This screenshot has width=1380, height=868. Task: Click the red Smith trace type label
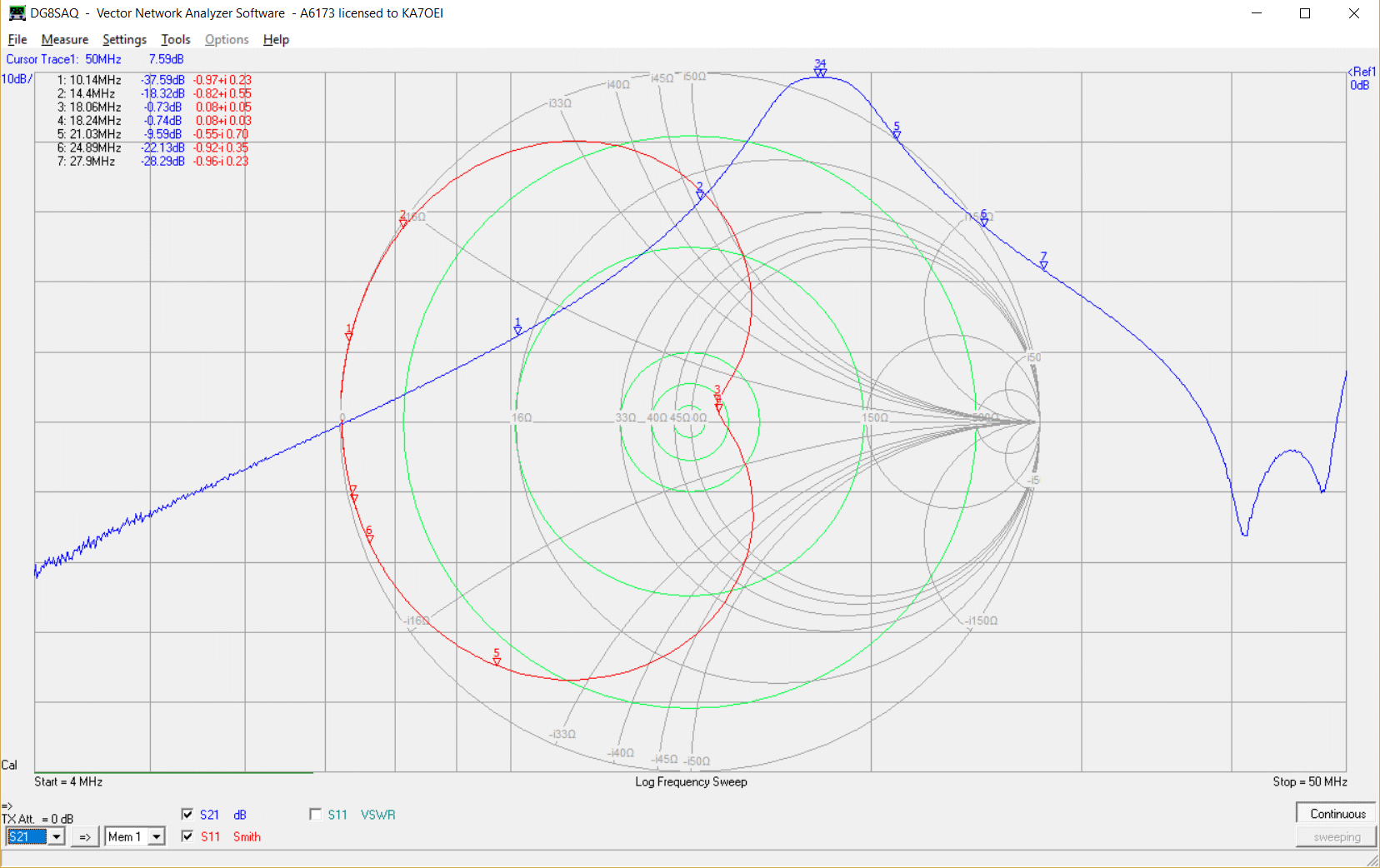(x=247, y=836)
